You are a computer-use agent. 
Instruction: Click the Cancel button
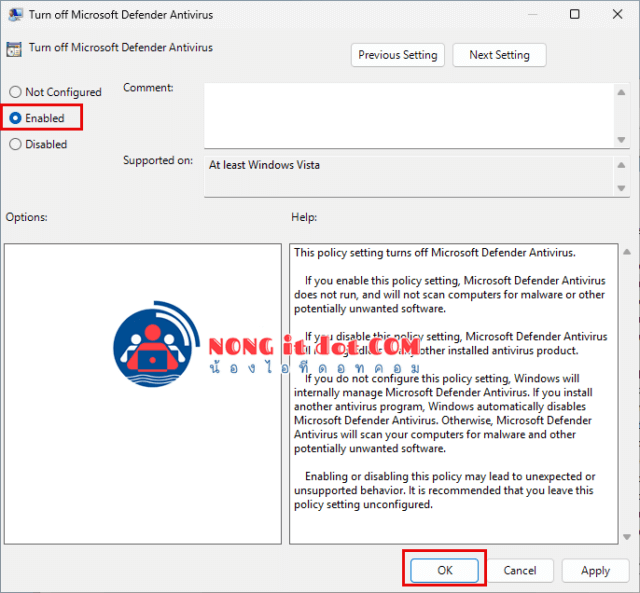pos(520,570)
